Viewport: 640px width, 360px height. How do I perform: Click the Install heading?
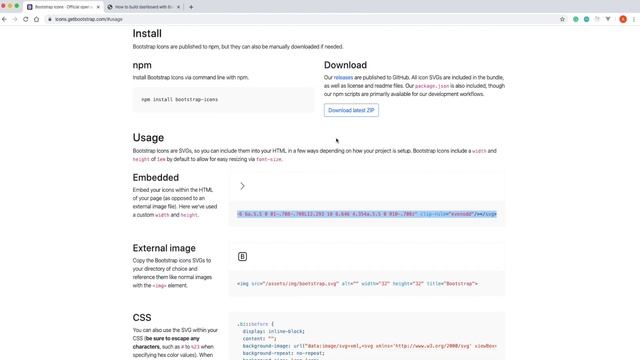[147, 33]
